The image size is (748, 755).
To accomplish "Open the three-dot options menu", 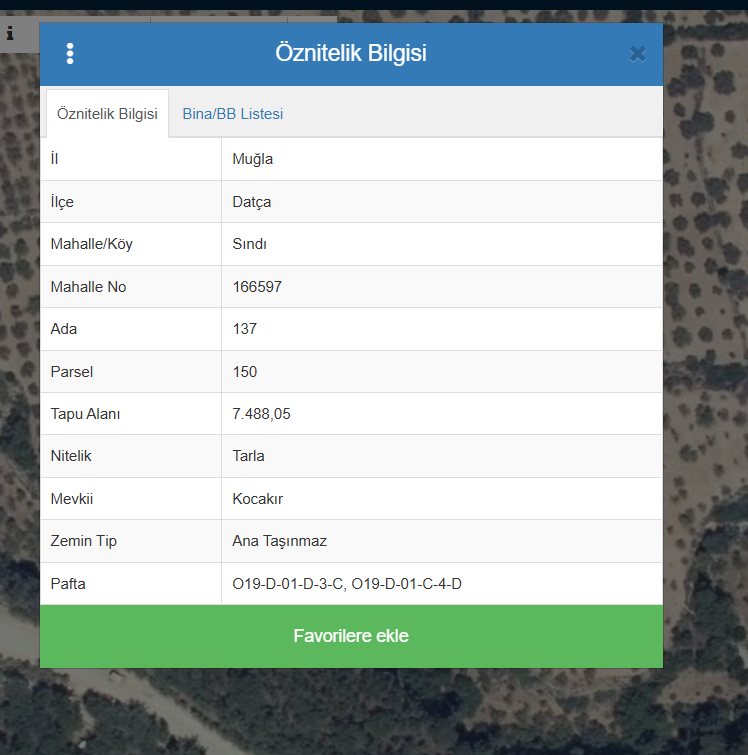I will pos(70,53).
